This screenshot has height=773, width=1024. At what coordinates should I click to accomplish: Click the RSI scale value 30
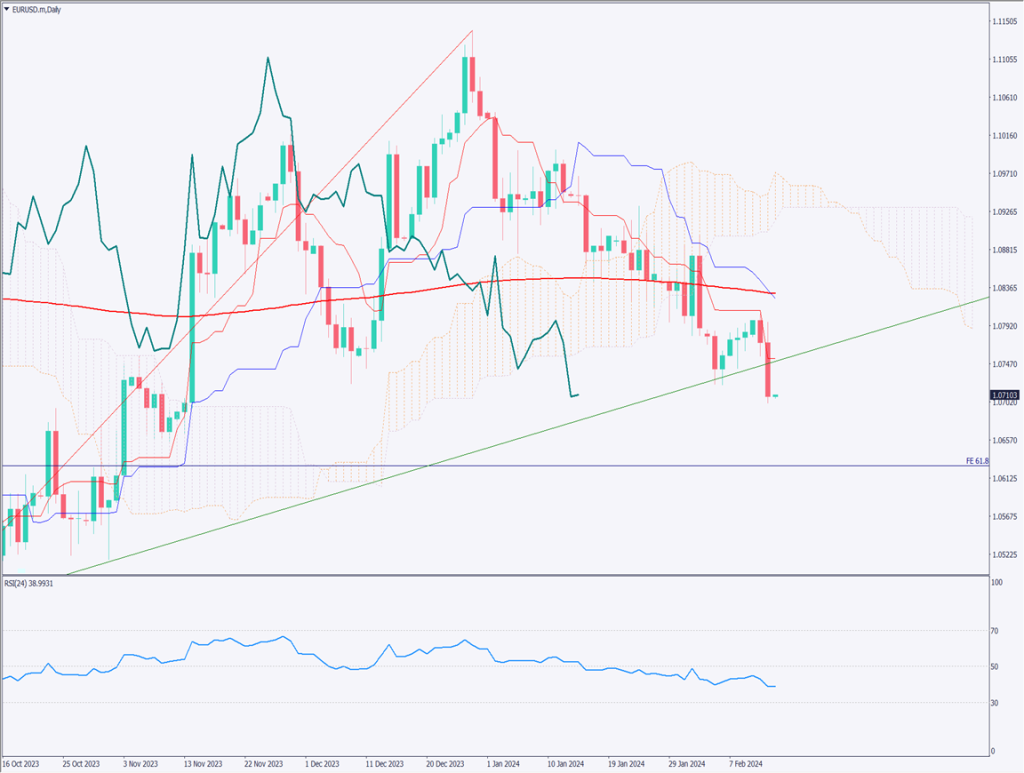pyautogui.click(x=995, y=703)
